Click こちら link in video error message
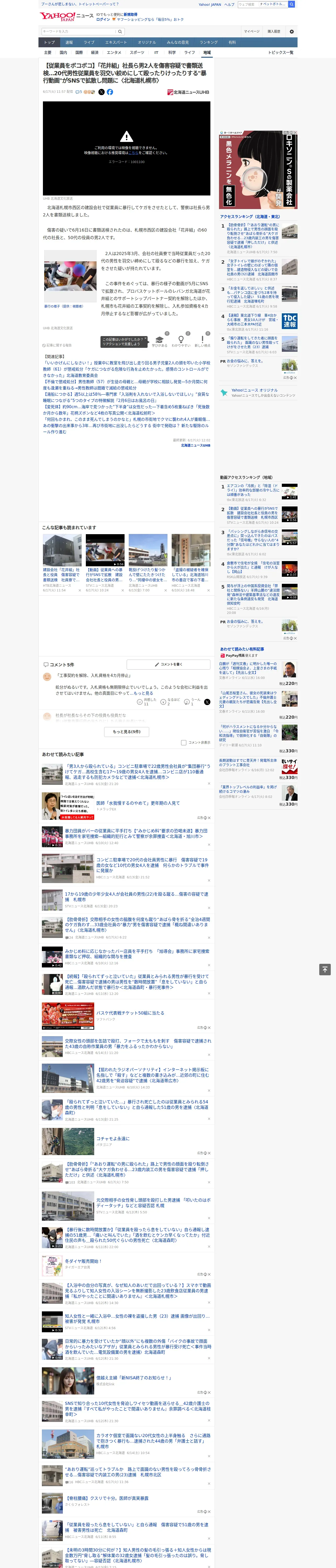Screen dimensions: 336x1568 133,153
